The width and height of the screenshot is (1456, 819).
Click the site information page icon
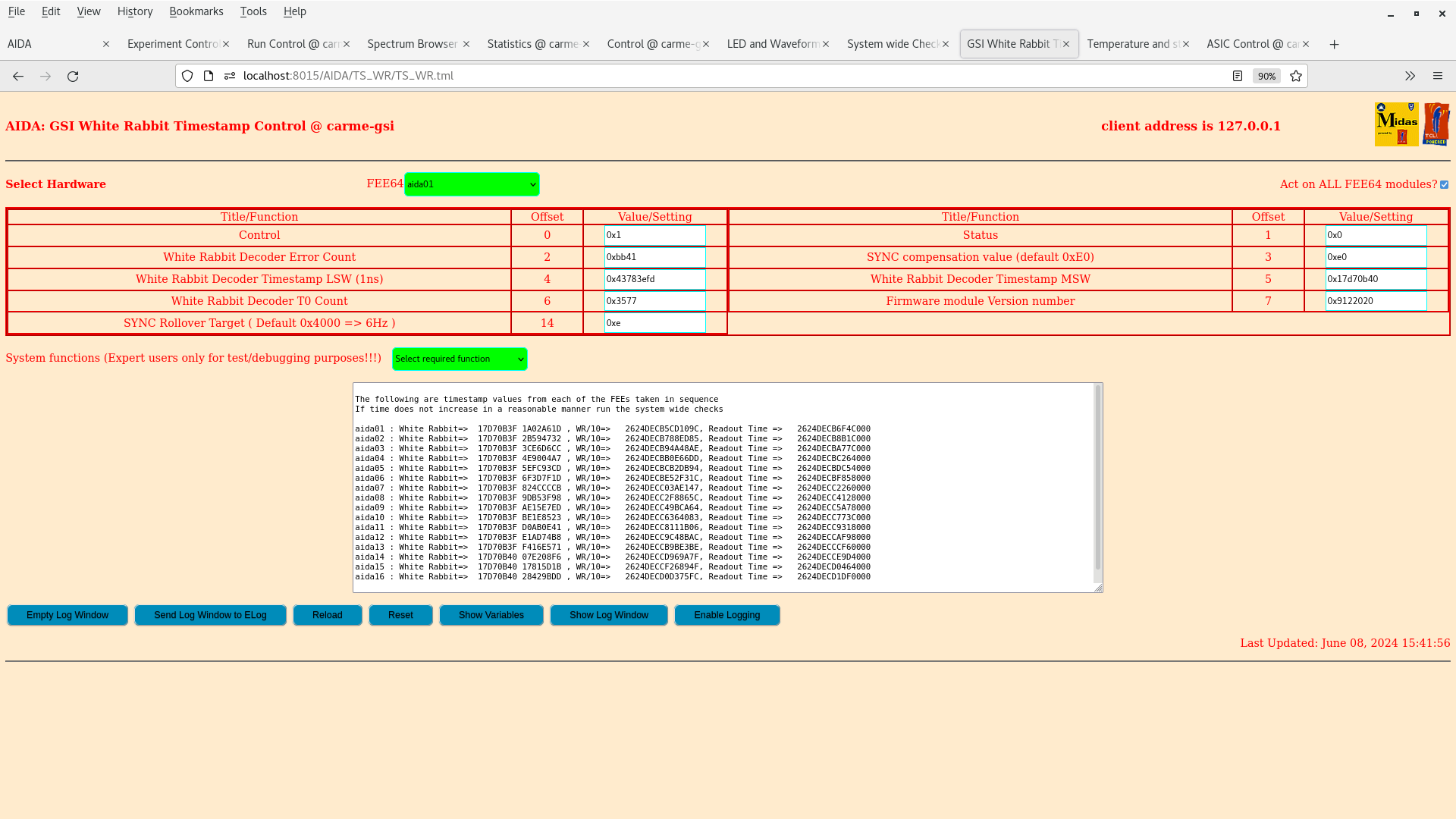click(209, 76)
